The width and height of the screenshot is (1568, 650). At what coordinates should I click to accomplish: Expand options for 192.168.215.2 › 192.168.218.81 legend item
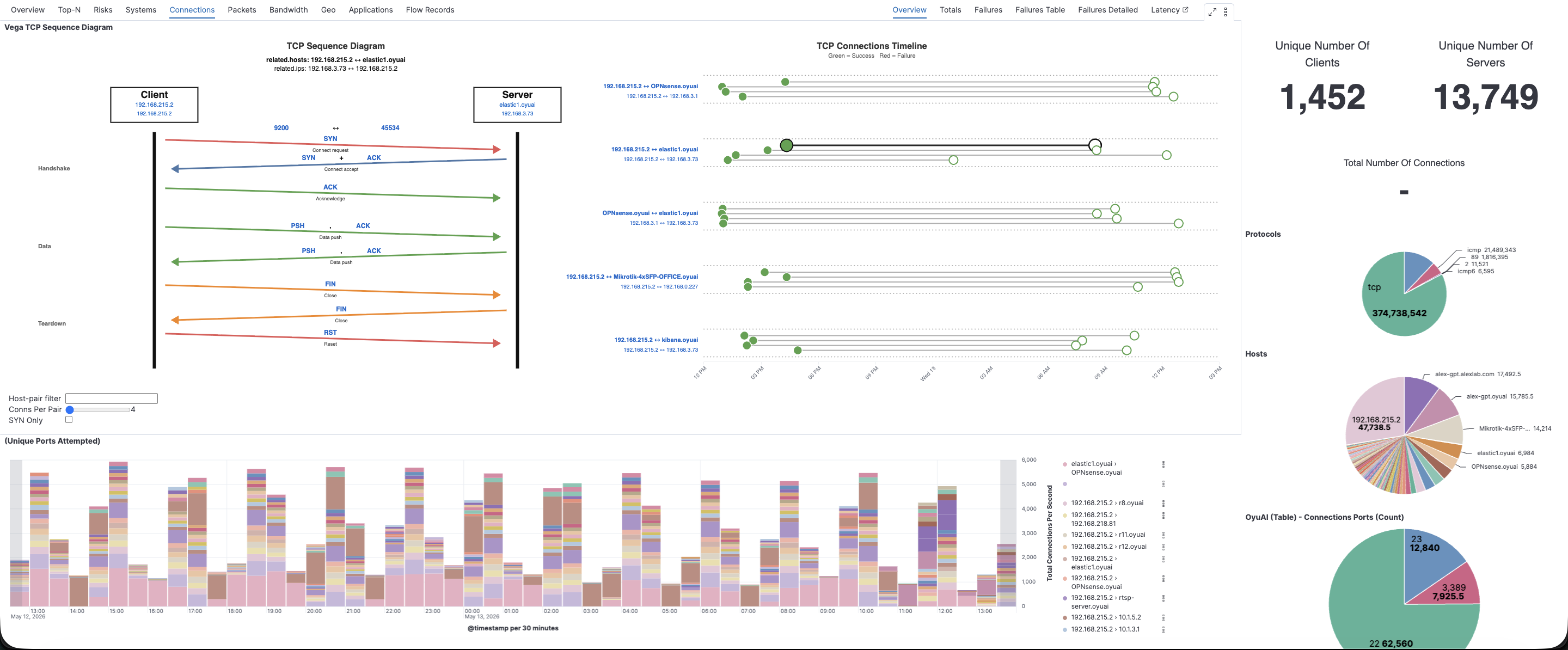(1163, 516)
